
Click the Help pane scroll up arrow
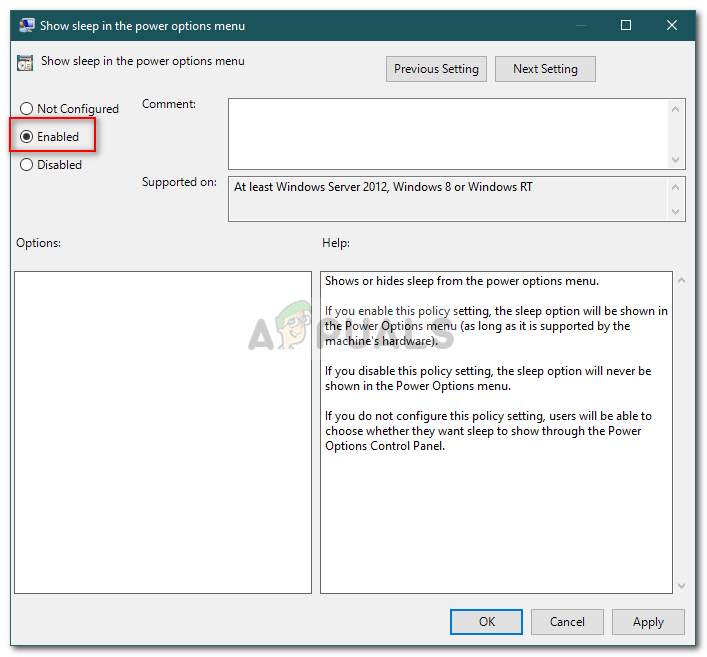681,280
